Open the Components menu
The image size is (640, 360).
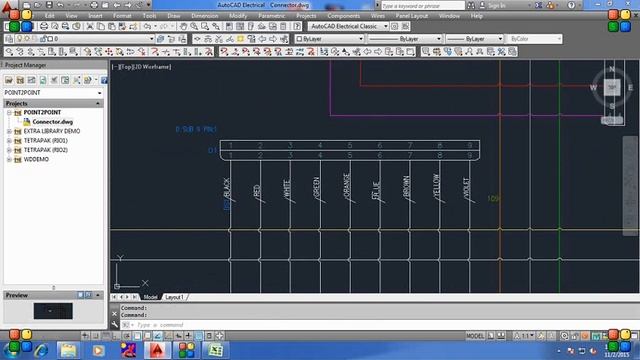[x=344, y=16]
